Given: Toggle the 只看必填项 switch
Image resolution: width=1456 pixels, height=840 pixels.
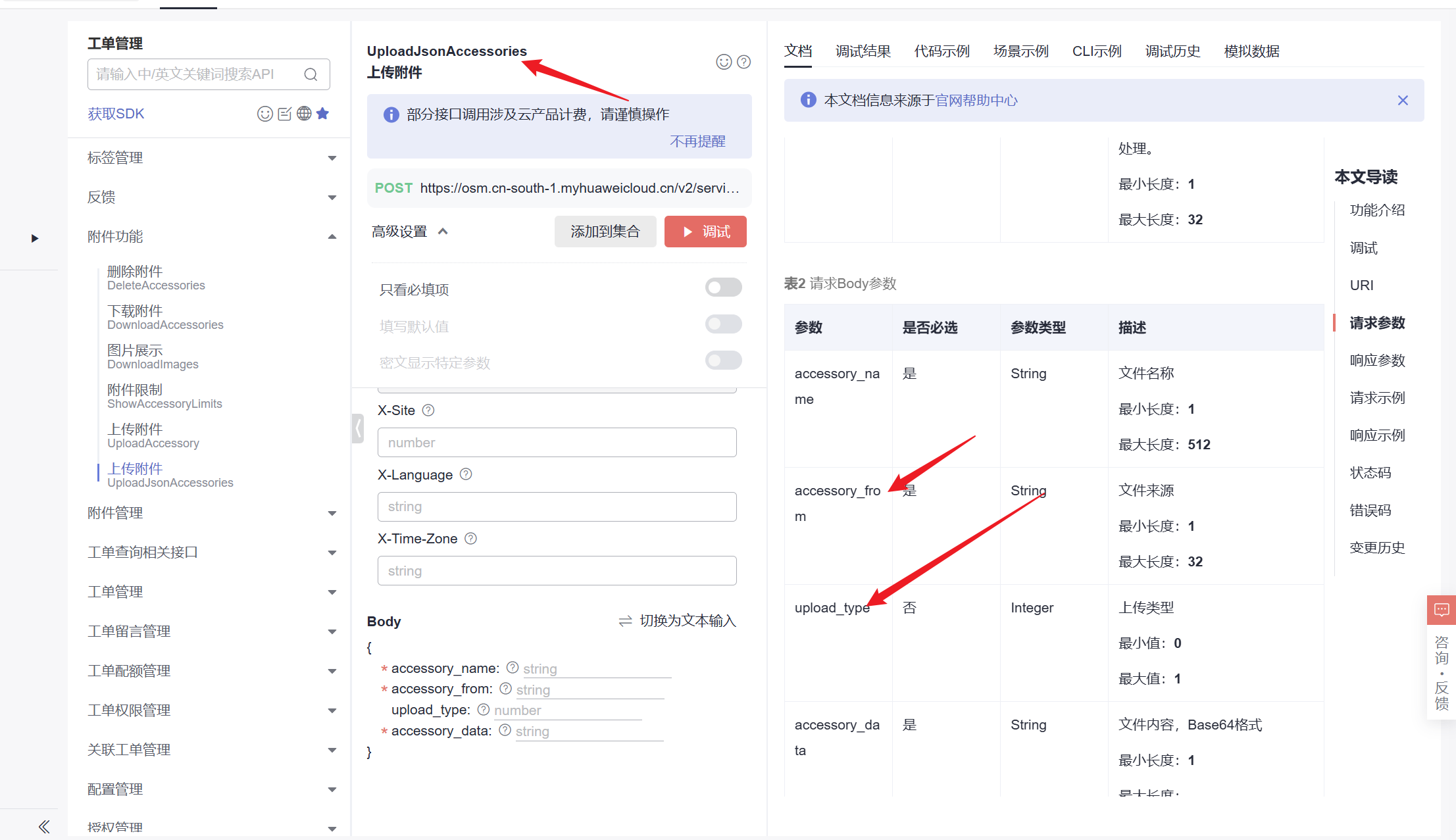Looking at the screenshot, I should pyautogui.click(x=724, y=287).
